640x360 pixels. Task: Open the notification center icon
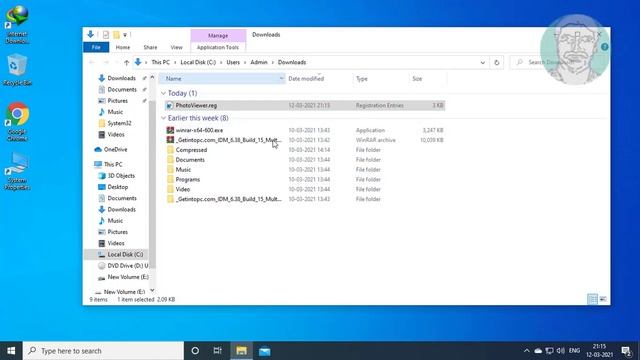tap(626, 351)
